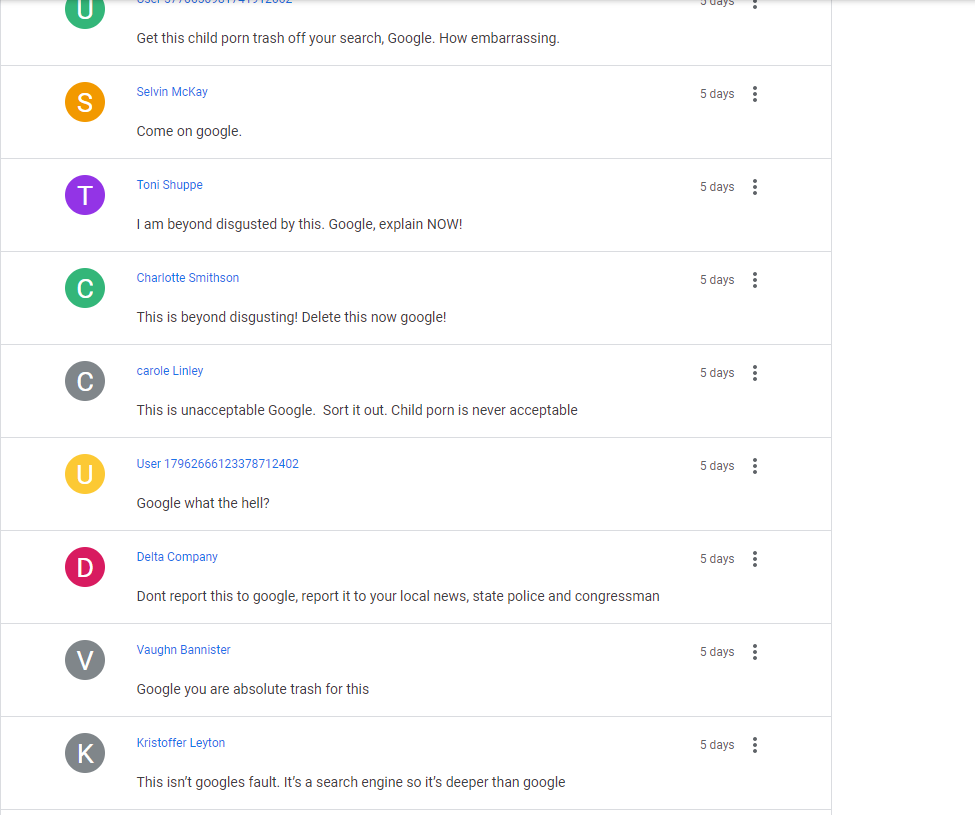Open Kristoffer Leyton's profile link
The width and height of the screenshot is (975, 815).
(181, 743)
